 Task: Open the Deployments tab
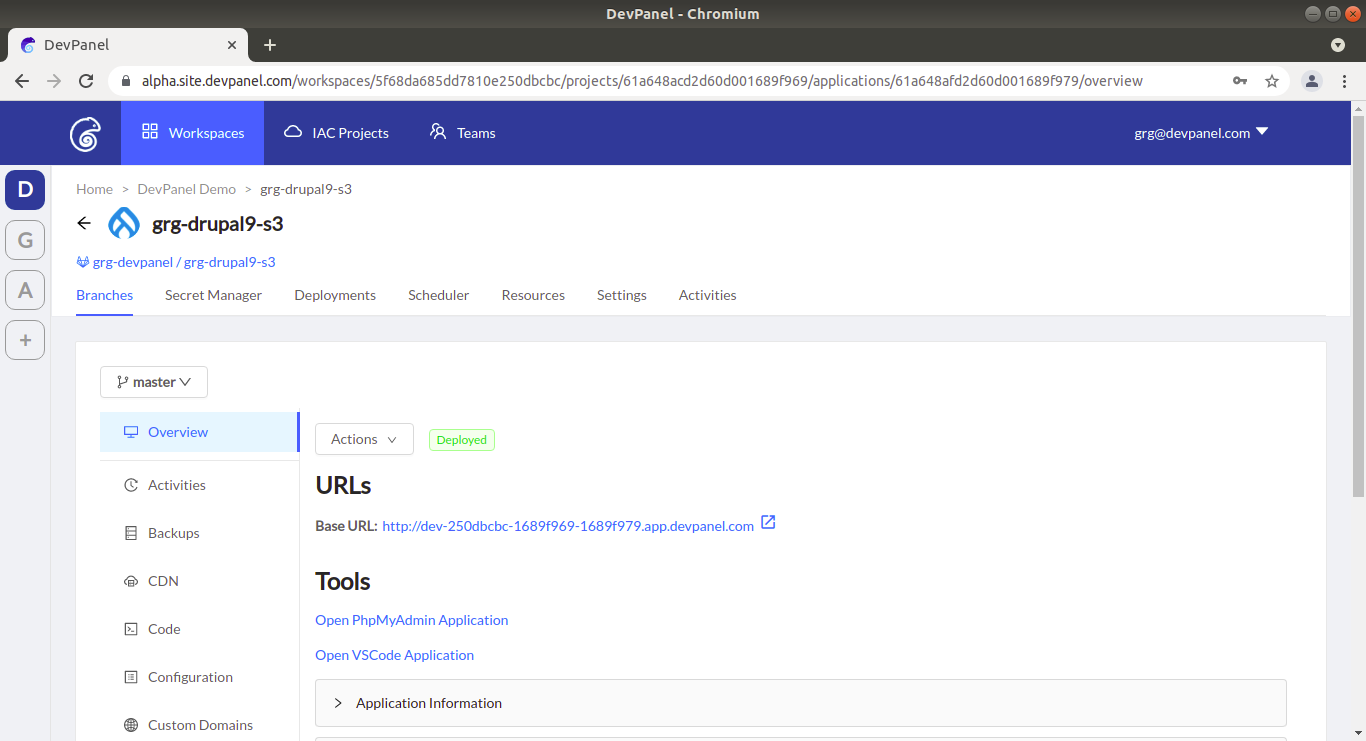(x=335, y=295)
